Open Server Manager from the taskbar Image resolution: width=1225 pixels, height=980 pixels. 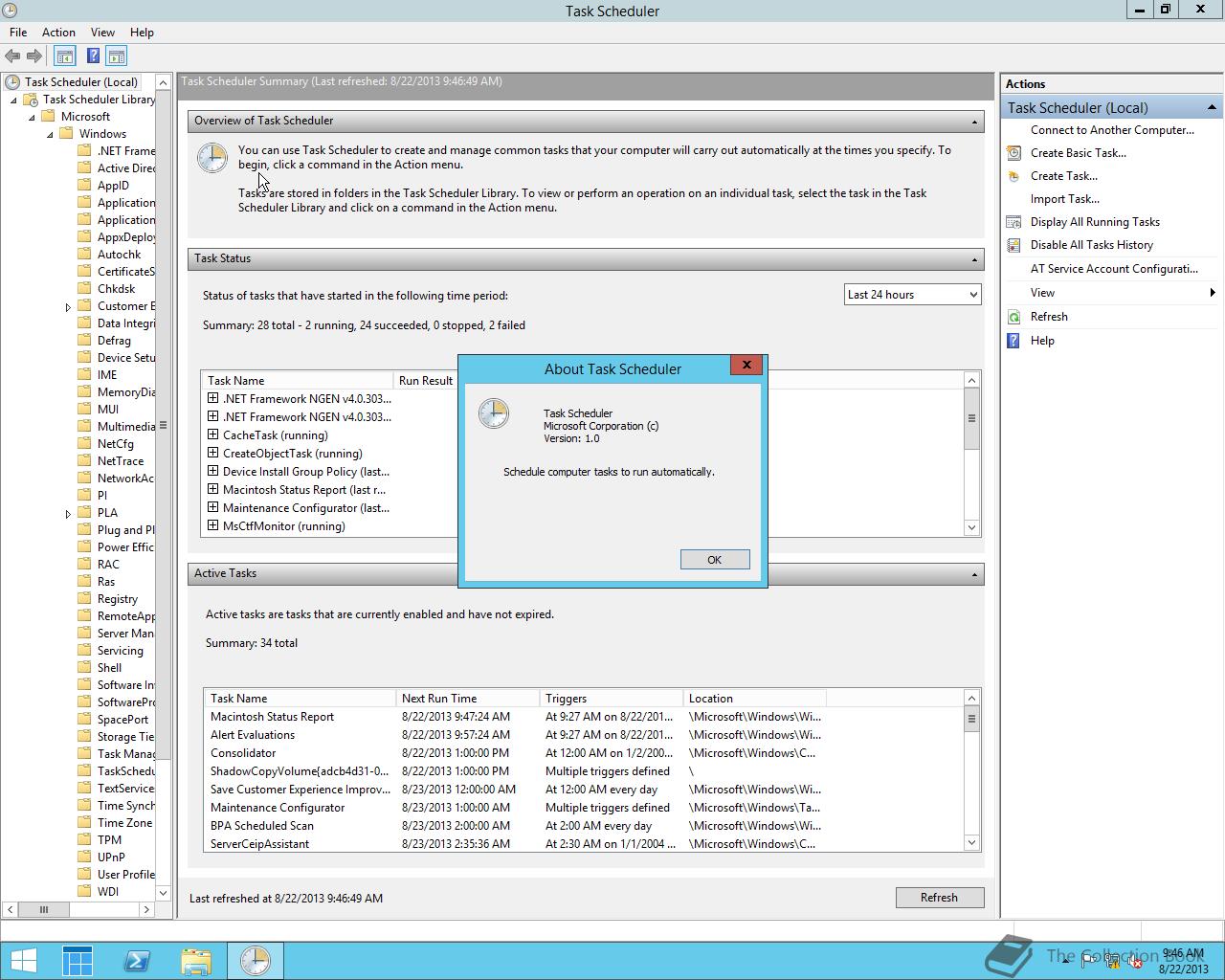pyautogui.click(x=78, y=961)
